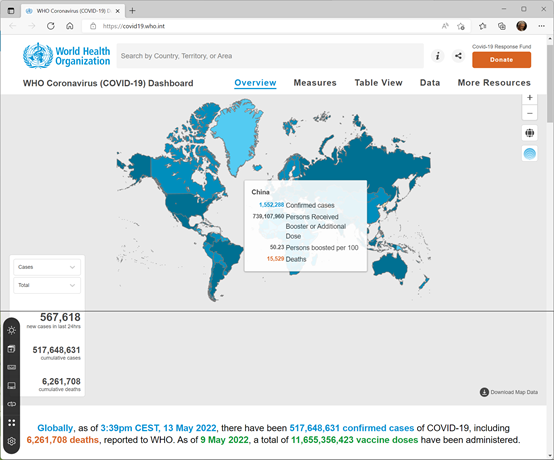Open settings gear in black toolbar
Image resolution: width=554 pixels, height=460 pixels.
pyautogui.click(x=12, y=441)
